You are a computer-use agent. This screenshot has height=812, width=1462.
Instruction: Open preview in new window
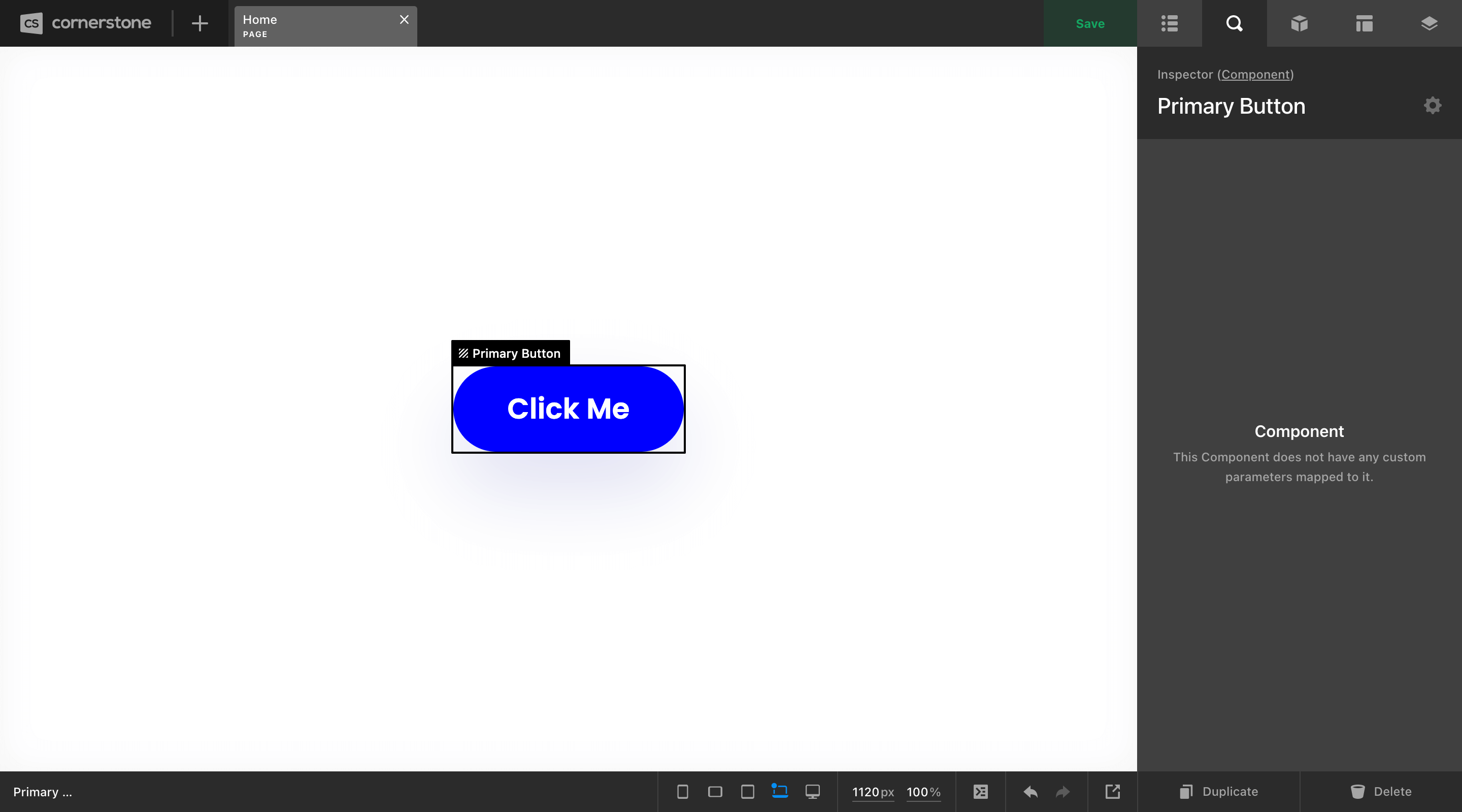1113,792
